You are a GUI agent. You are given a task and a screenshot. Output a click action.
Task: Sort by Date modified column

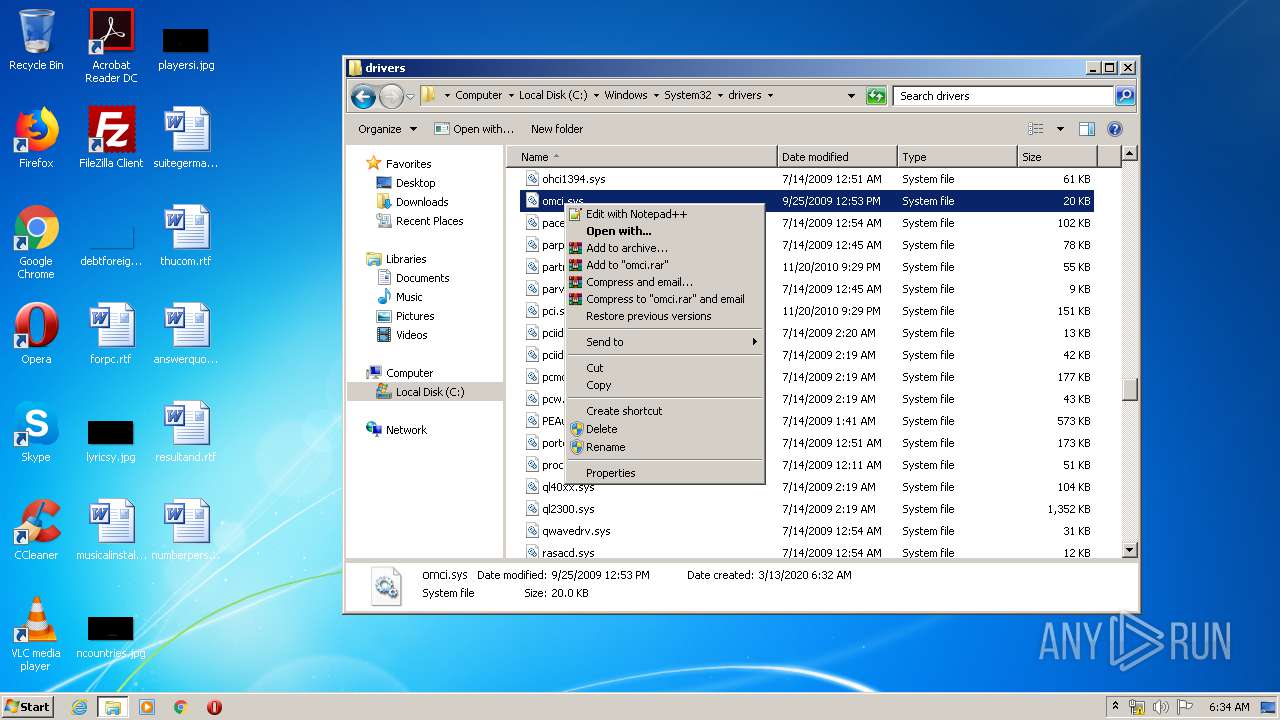click(837, 157)
